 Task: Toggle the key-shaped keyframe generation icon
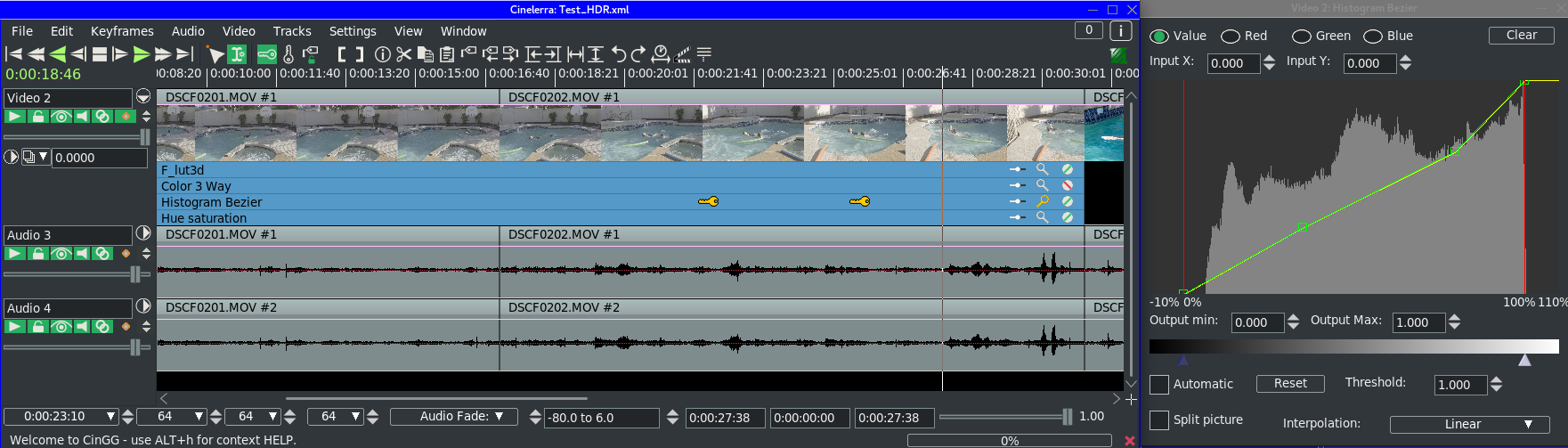coord(266,54)
